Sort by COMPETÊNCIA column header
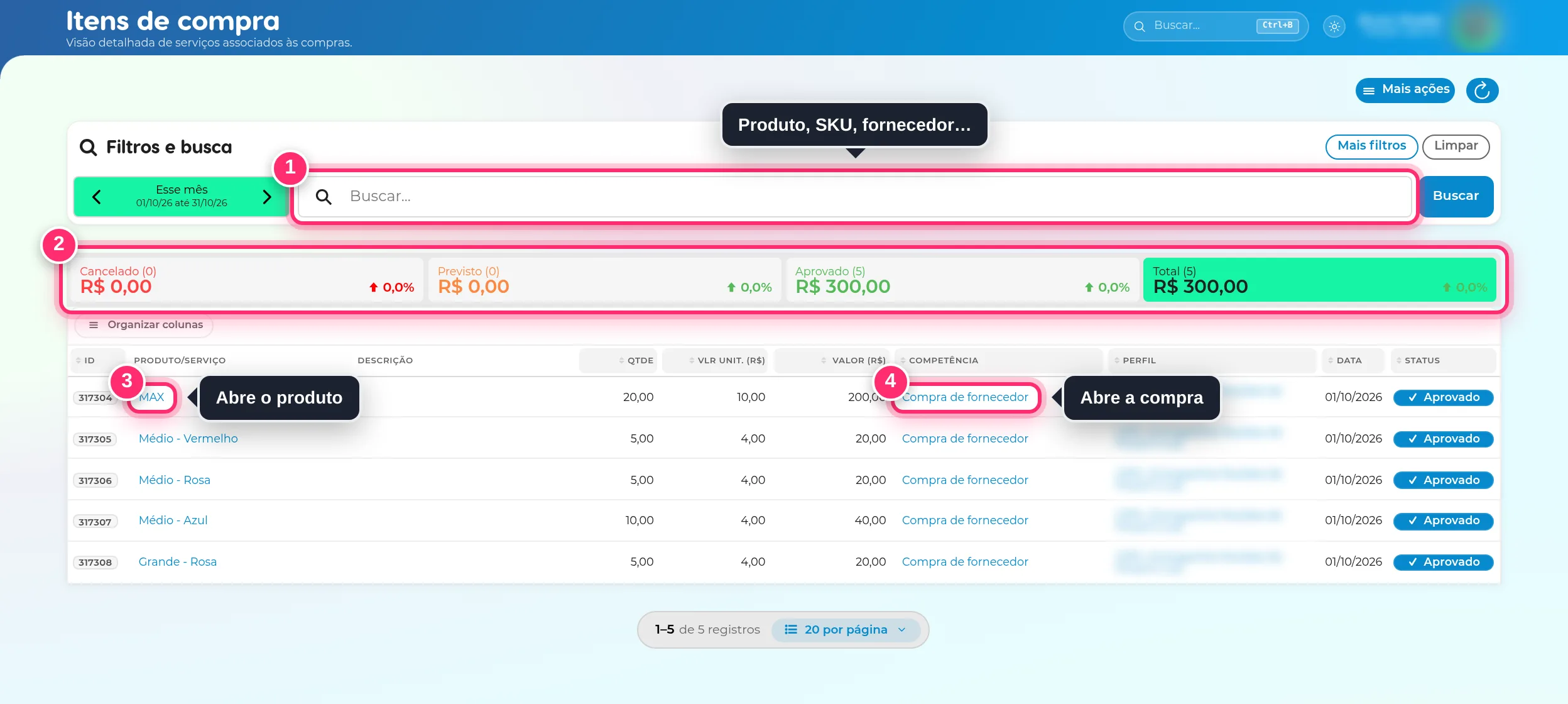 999,361
